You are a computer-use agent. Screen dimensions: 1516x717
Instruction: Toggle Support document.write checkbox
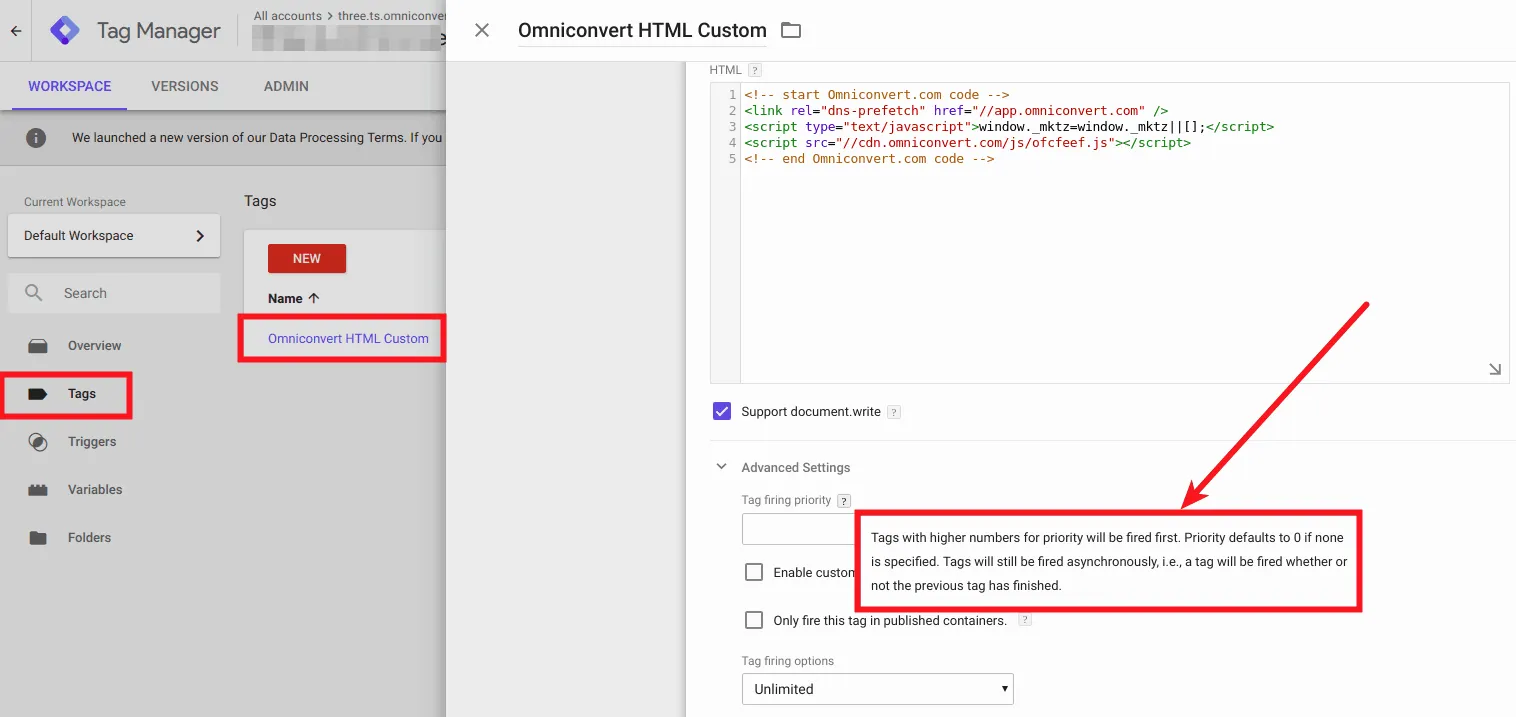[x=722, y=411]
